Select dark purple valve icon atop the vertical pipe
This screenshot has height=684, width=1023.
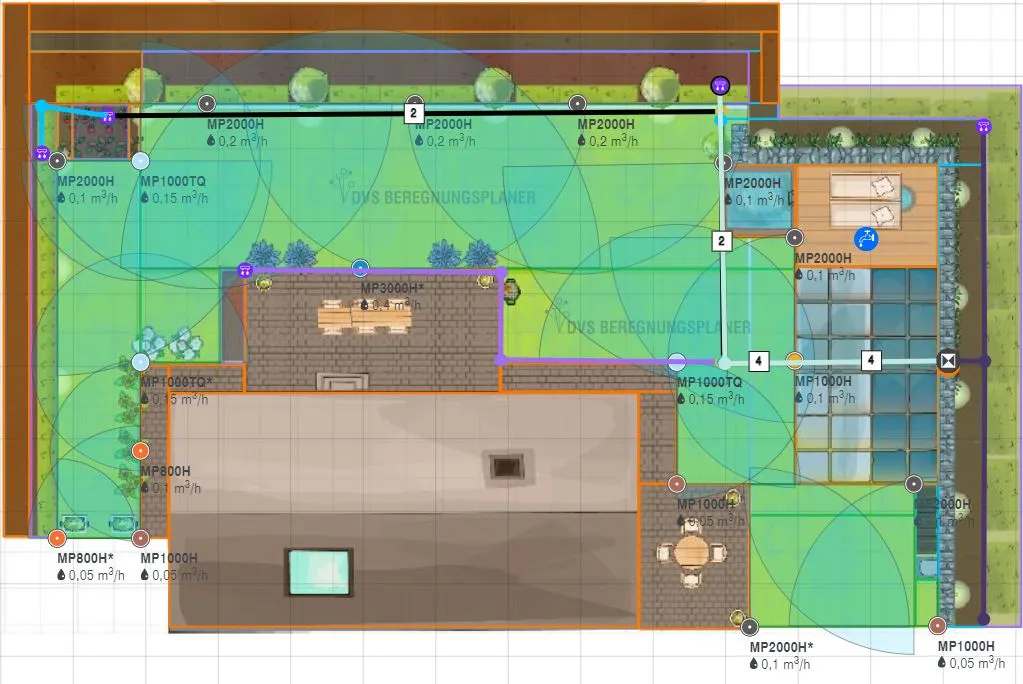click(x=720, y=85)
